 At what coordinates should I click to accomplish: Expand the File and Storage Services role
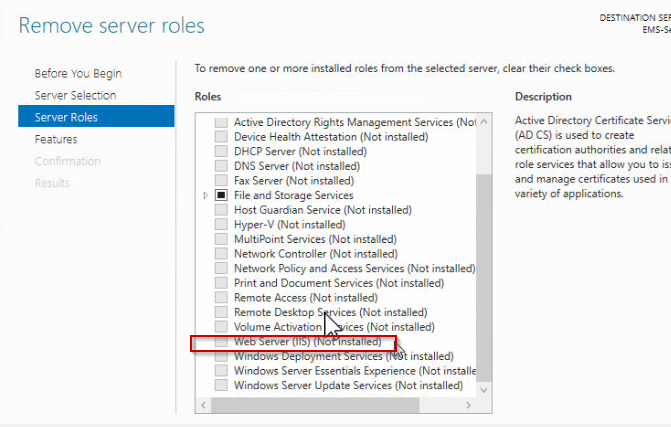click(x=205, y=196)
